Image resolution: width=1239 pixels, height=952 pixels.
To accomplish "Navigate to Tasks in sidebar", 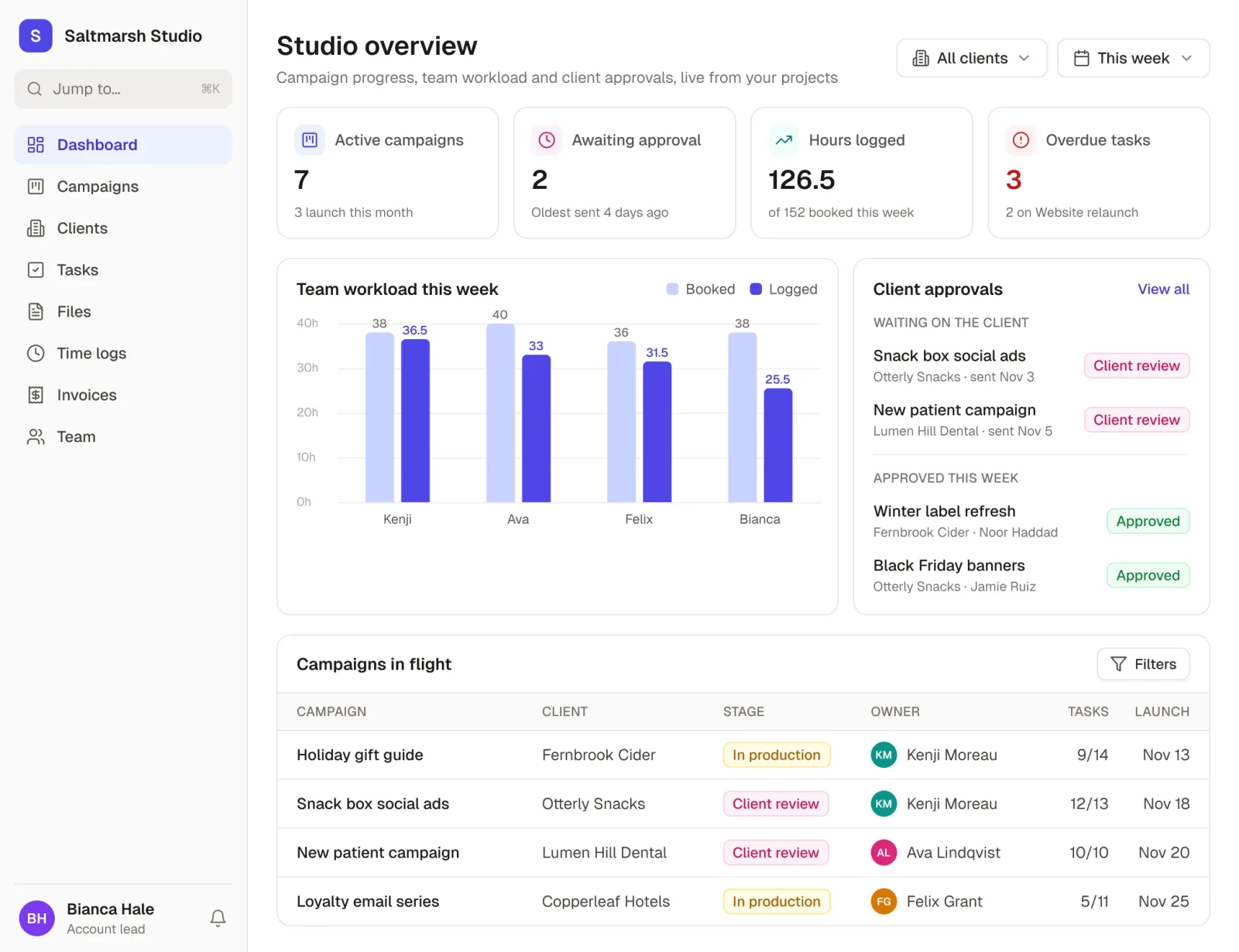I will coord(123,270).
